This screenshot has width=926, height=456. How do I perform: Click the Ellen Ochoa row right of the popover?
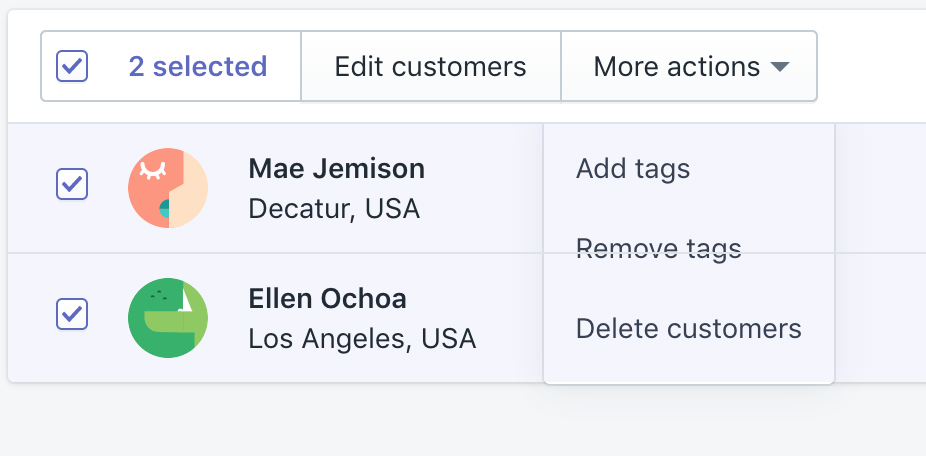(x=881, y=318)
